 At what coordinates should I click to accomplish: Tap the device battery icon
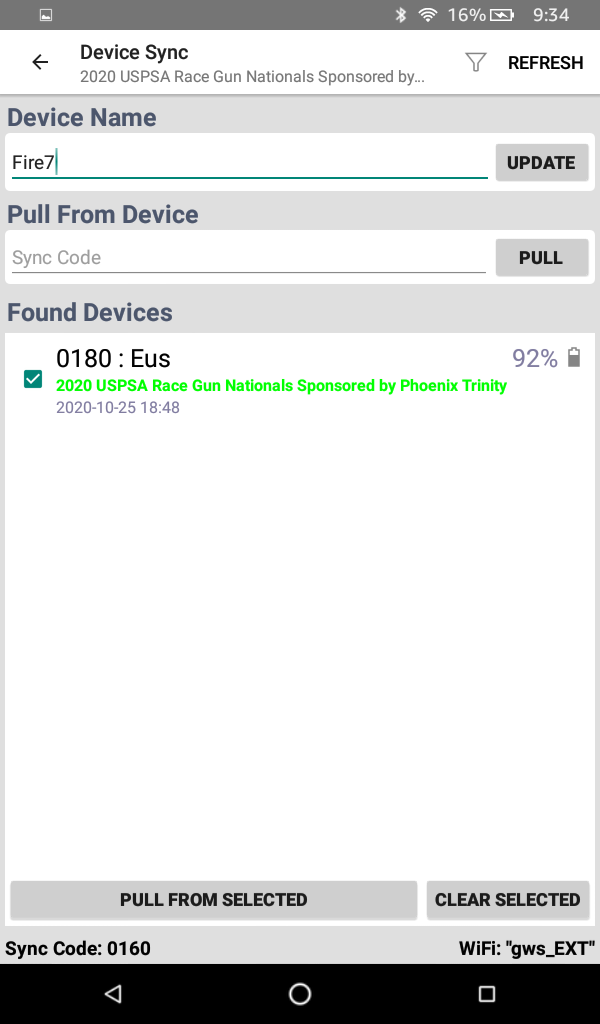click(x=574, y=358)
